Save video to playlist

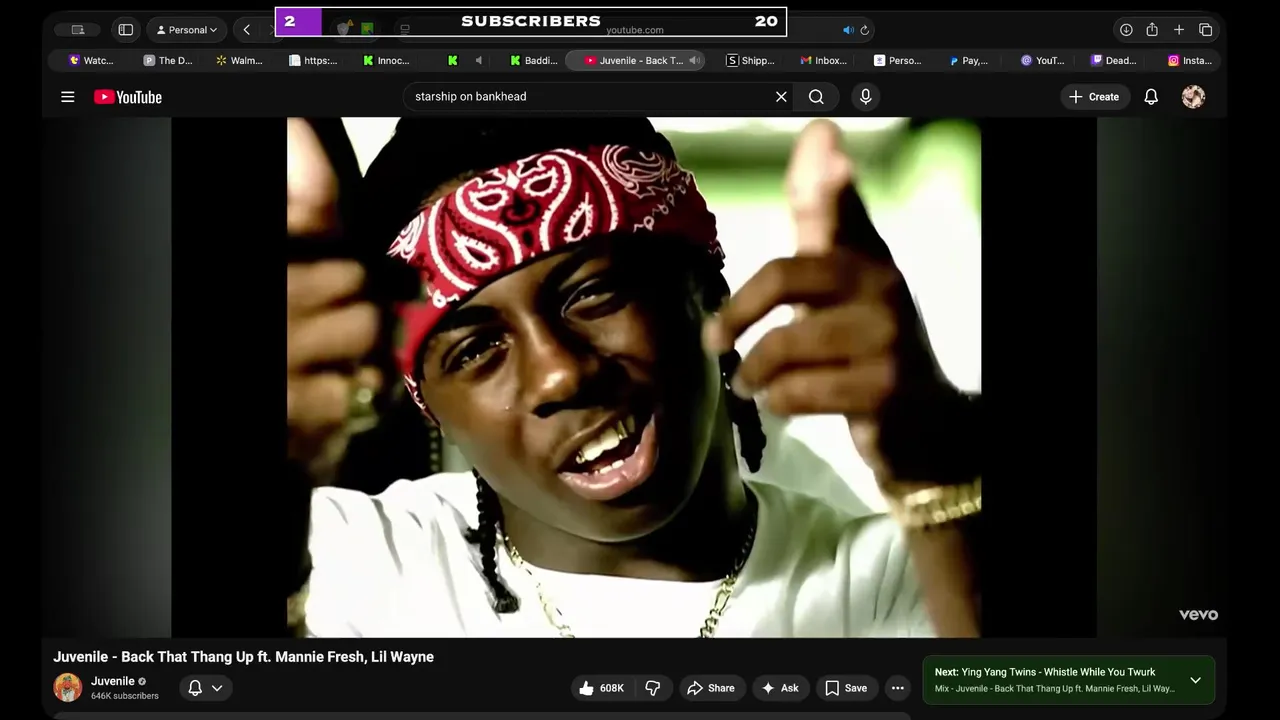coord(846,688)
